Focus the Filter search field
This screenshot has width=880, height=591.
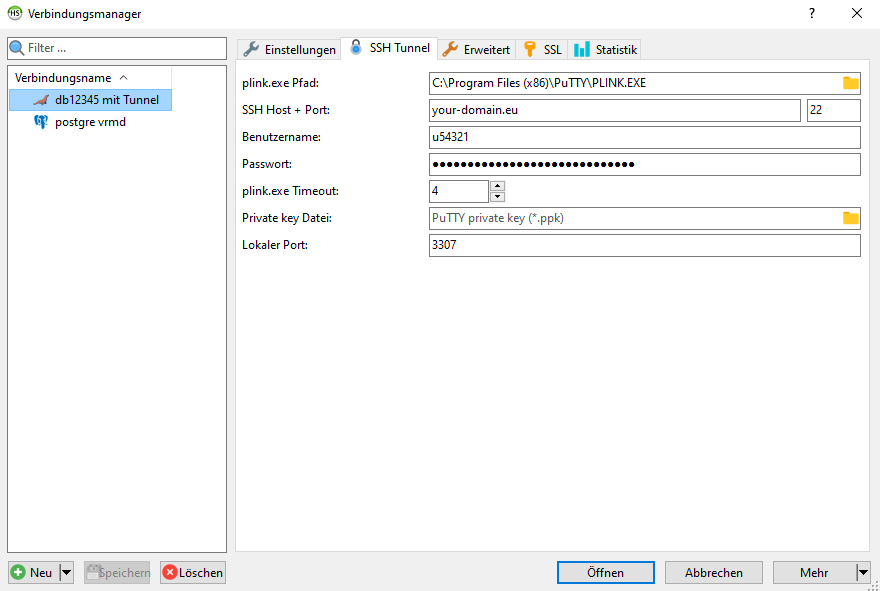(117, 48)
